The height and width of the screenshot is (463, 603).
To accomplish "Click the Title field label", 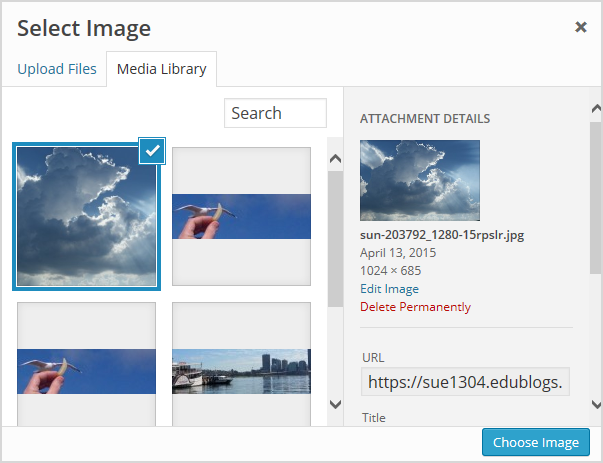I will pos(374,418).
